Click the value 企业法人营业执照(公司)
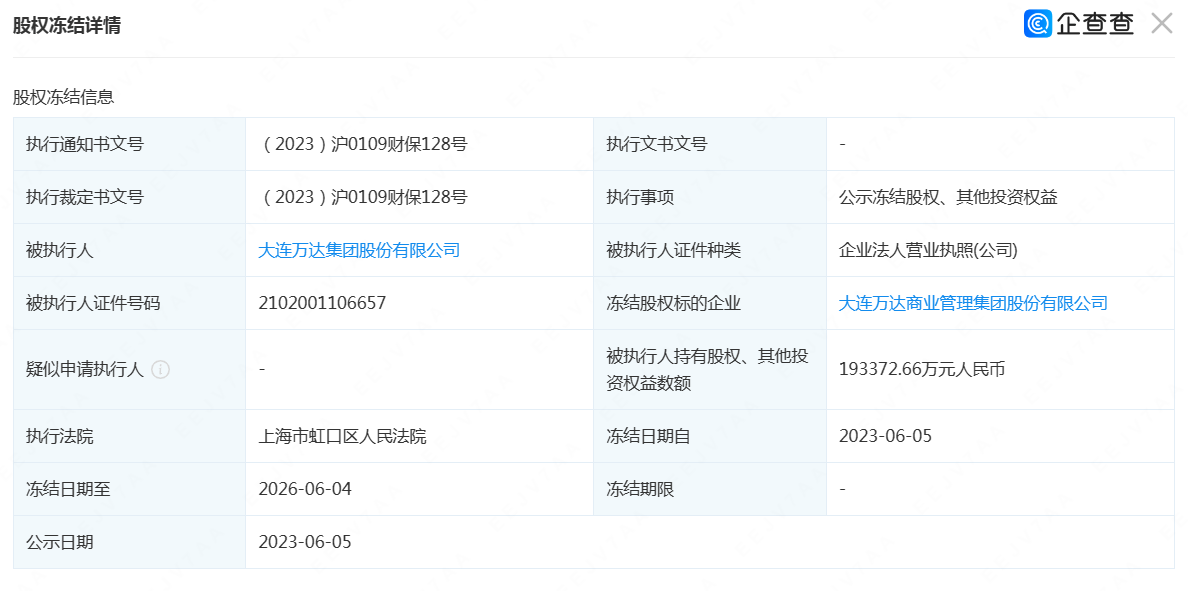The image size is (1188, 591). [928, 250]
